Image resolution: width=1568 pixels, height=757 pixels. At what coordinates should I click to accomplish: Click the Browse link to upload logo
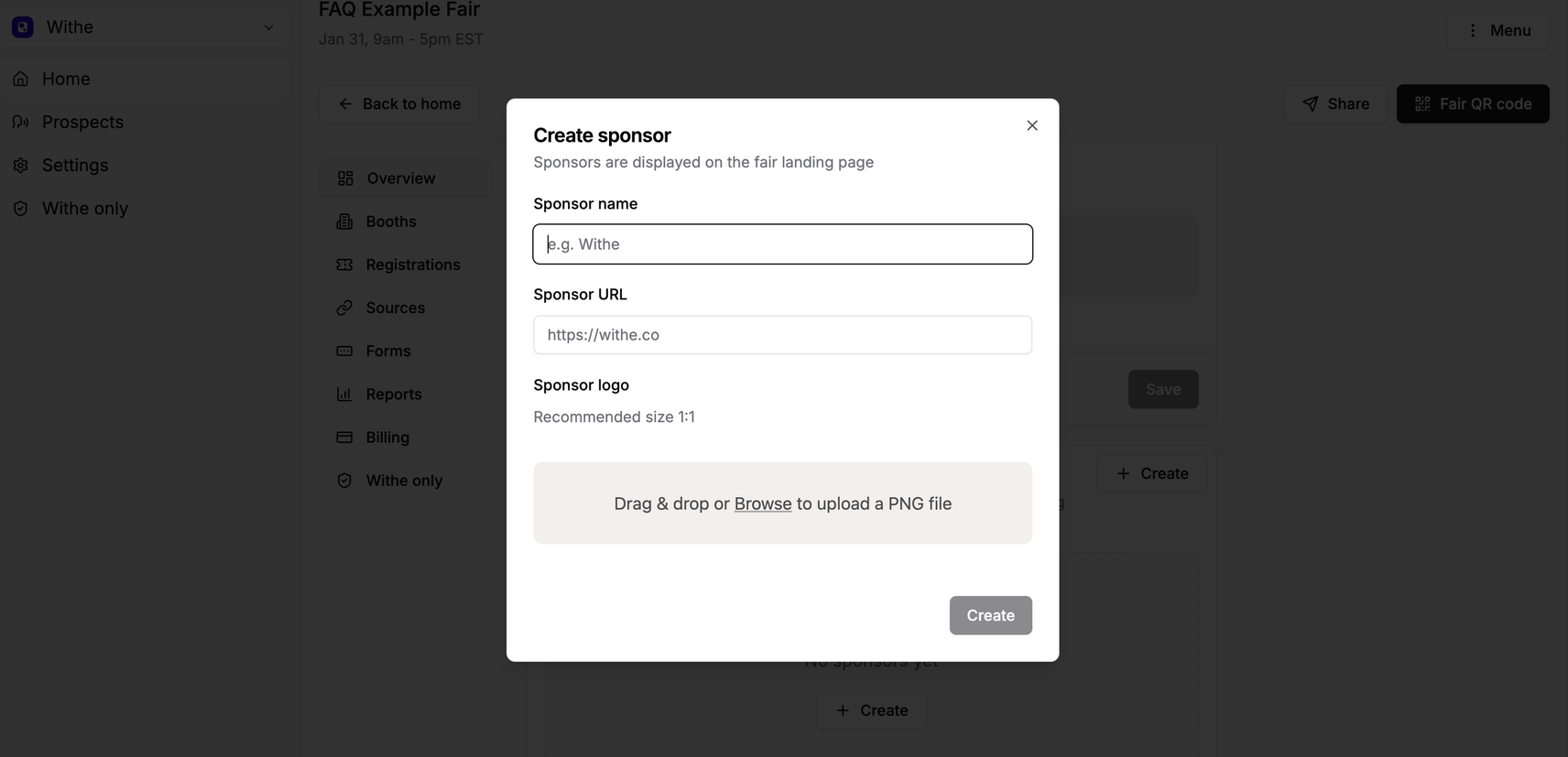pyautogui.click(x=763, y=503)
